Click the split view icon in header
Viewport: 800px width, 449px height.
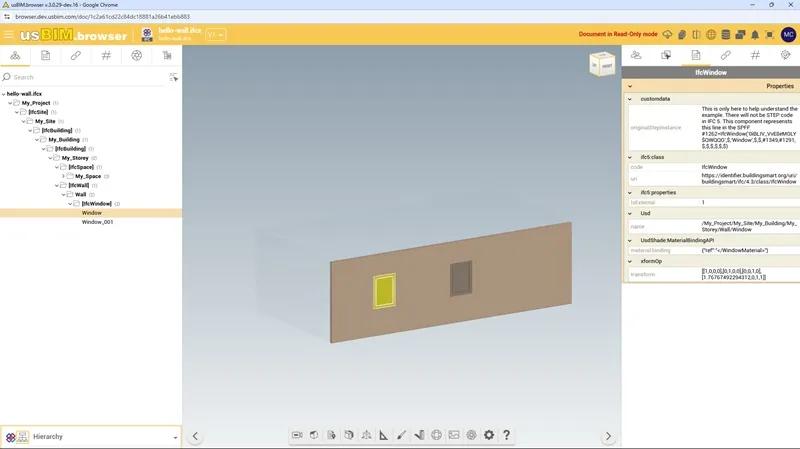[696, 35]
